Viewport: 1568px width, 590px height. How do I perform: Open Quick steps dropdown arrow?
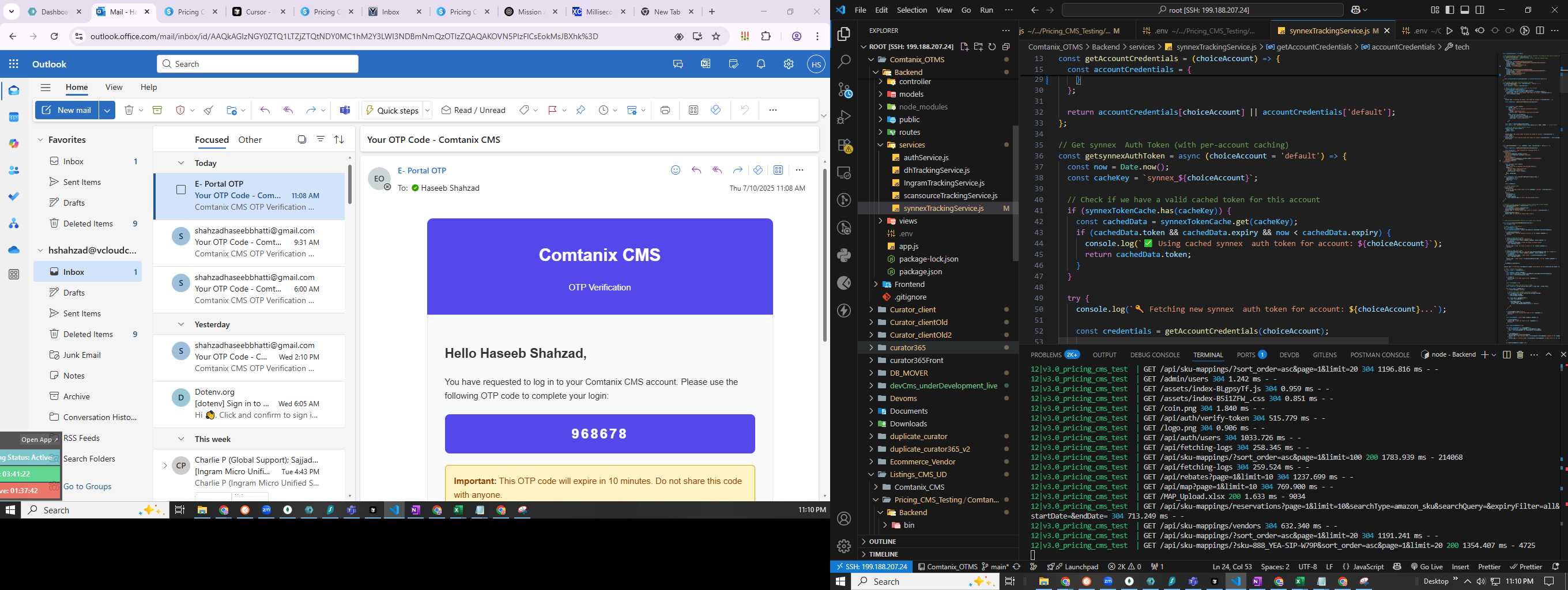coord(427,110)
